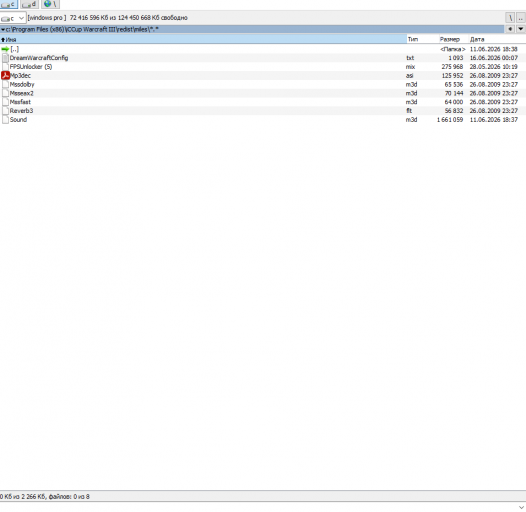526x512 pixels.
Task: Go to root directory backslash button
Action: [x=510, y=18]
